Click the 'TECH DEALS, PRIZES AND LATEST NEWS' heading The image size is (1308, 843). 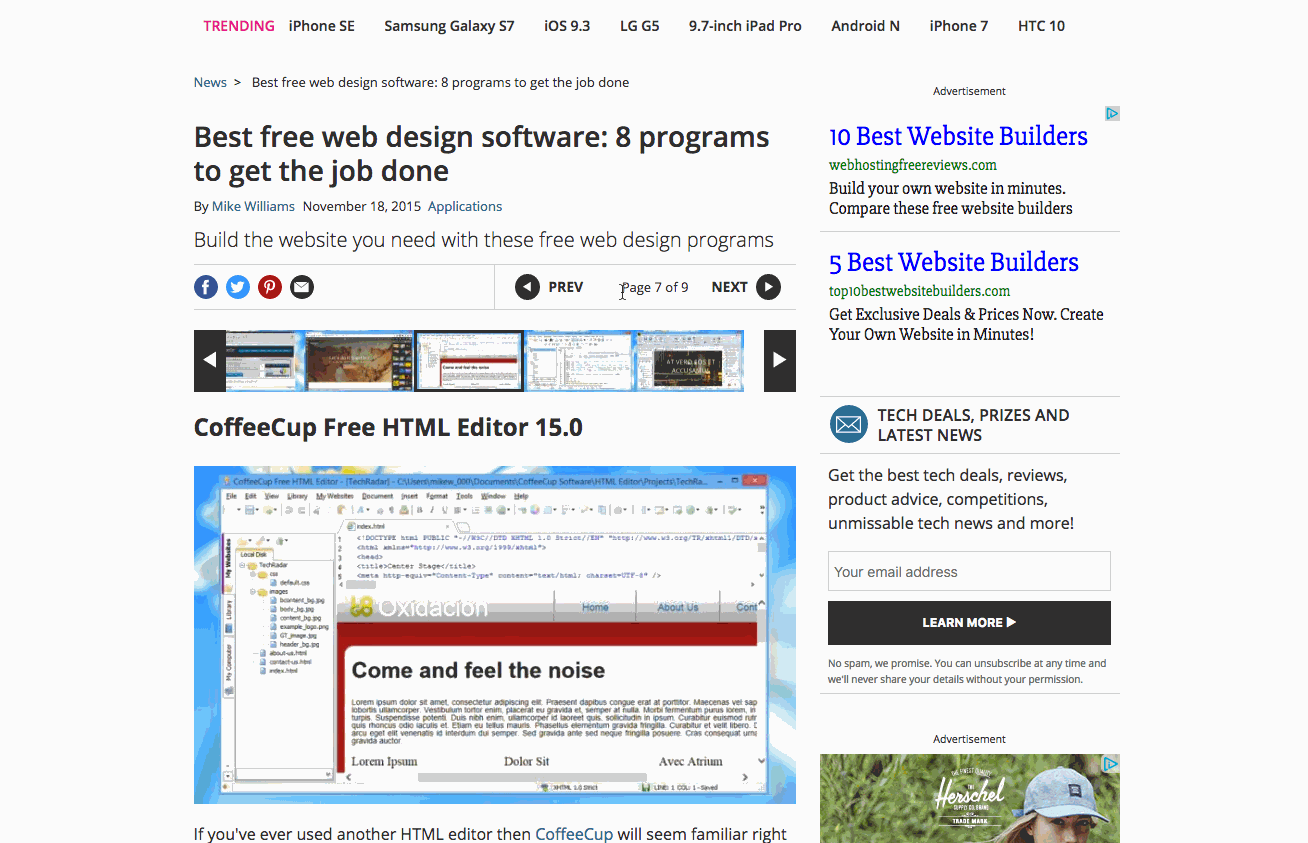click(973, 425)
